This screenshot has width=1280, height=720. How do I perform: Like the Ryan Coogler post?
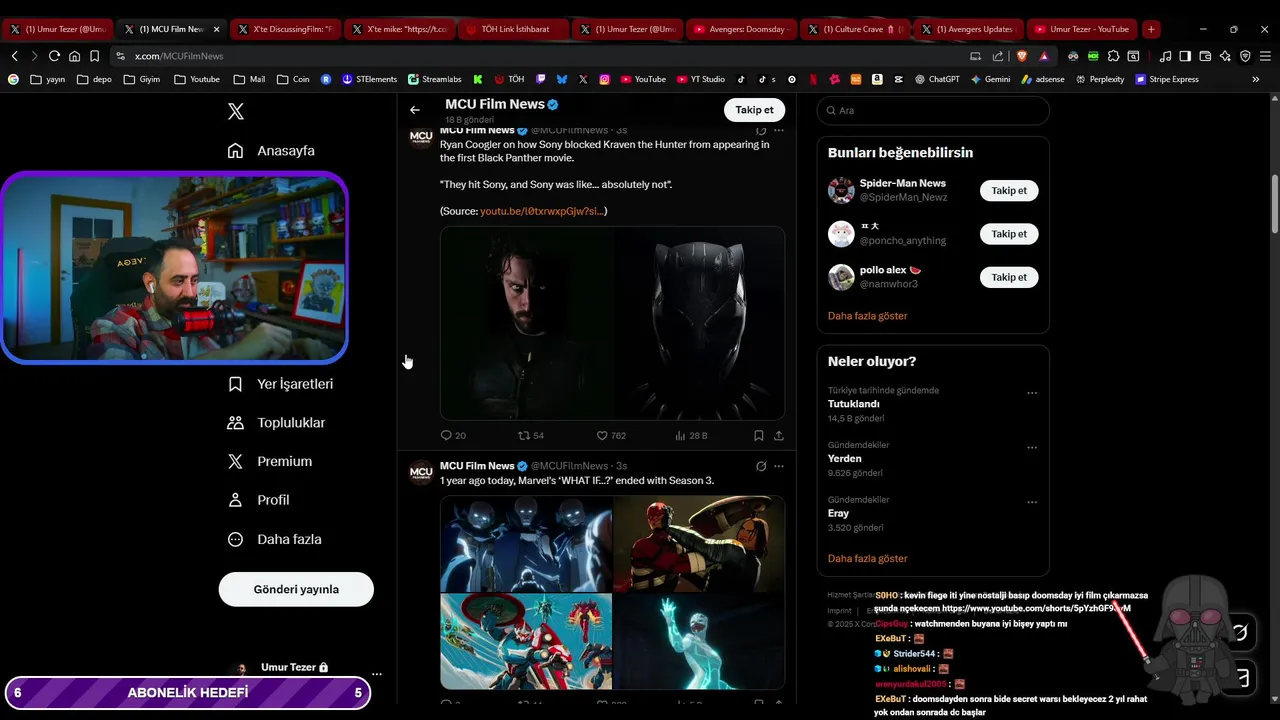click(611, 436)
